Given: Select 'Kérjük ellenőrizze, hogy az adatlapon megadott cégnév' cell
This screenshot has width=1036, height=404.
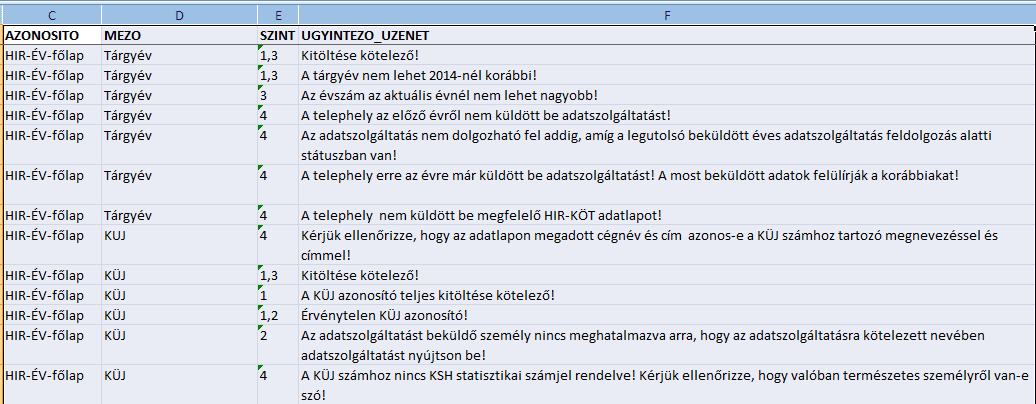Looking at the screenshot, I should [667, 245].
